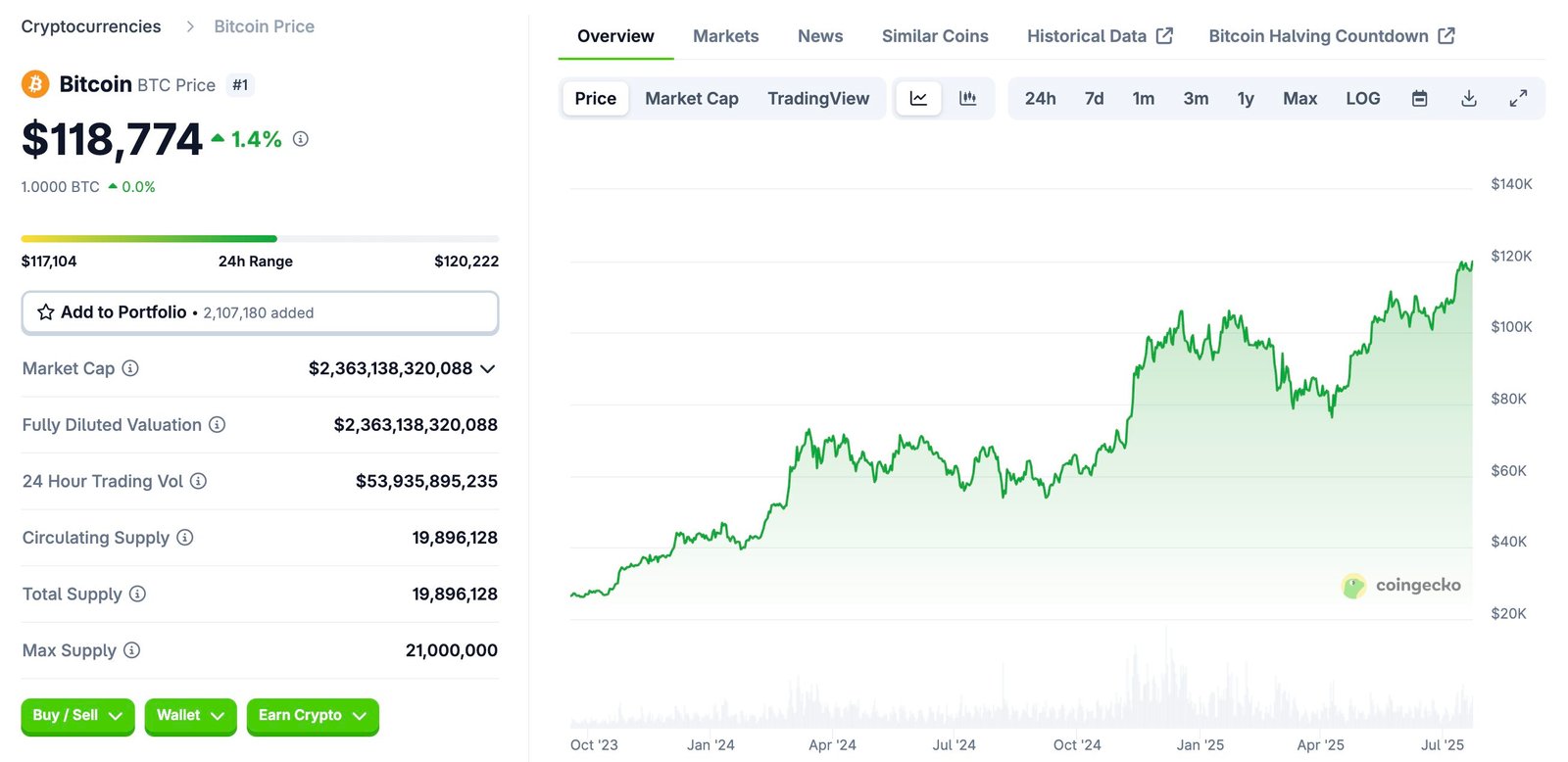Show Total Supply info icon
1568x762 pixels.
pyautogui.click(x=137, y=594)
